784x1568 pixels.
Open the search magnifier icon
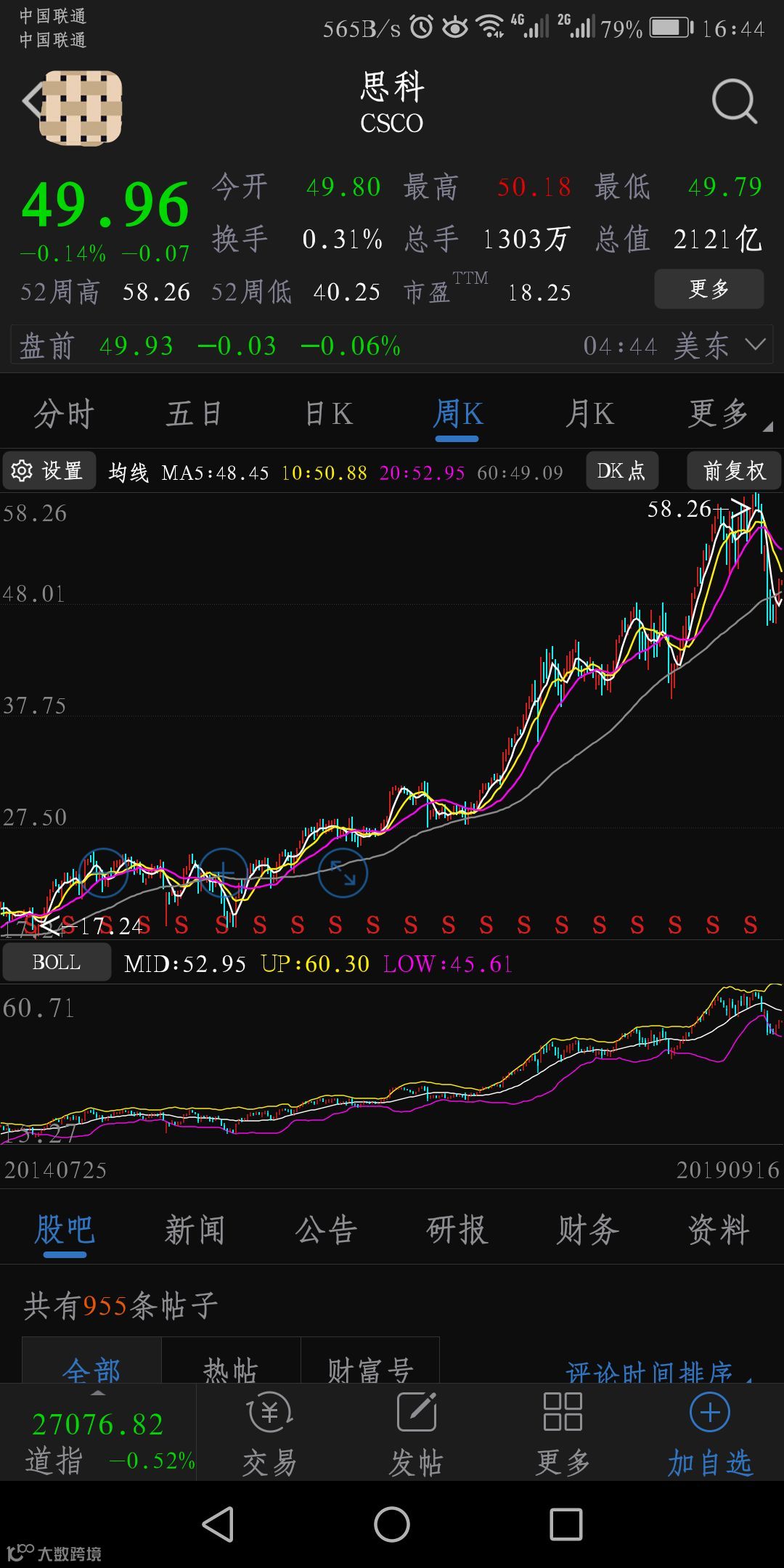click(x=734, y=102)
